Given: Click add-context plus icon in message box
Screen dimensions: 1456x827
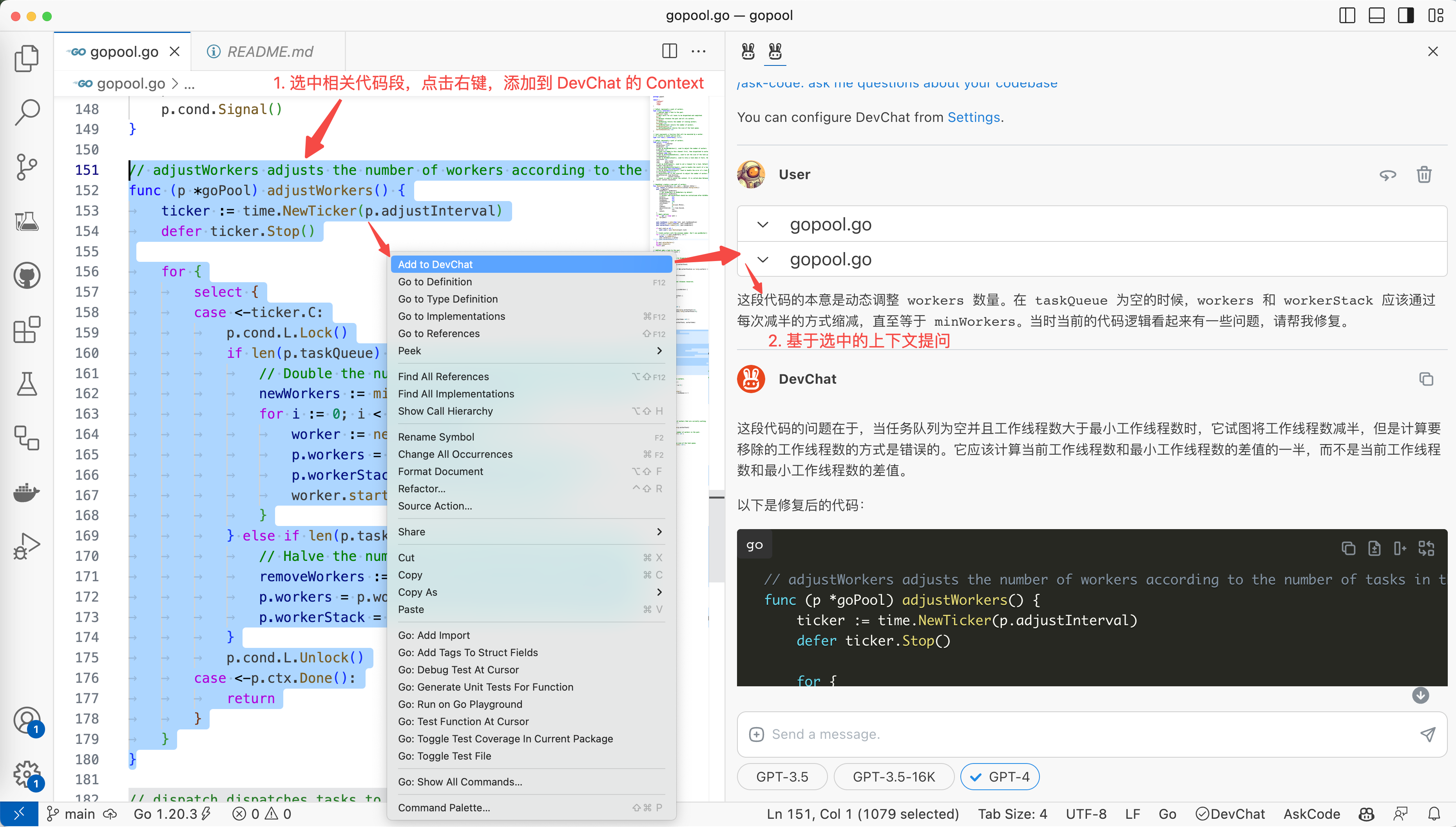Looking at the screenshot, I should [x=756, y=734].
